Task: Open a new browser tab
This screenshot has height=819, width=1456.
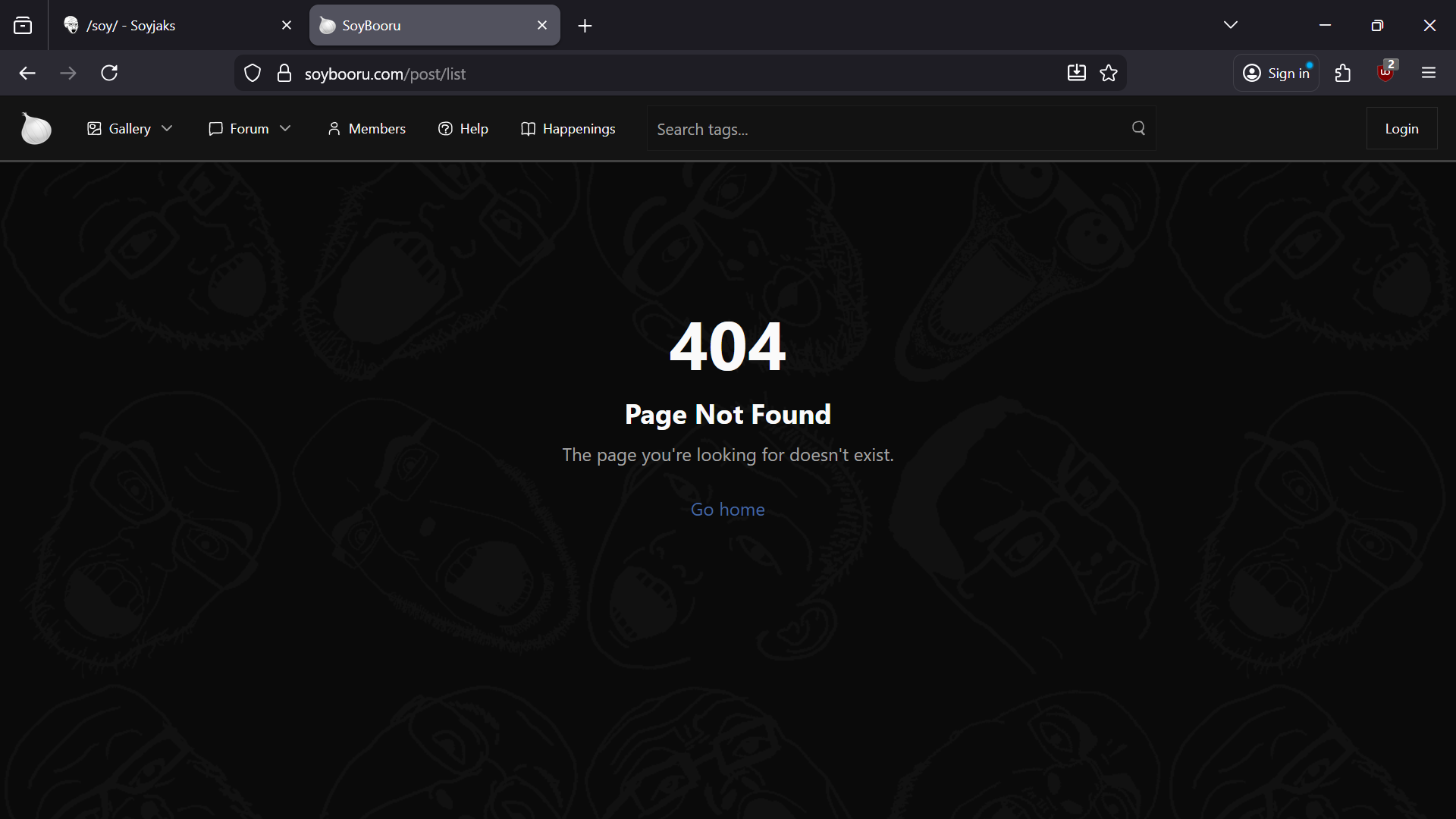Action: [x=585, y=26]
